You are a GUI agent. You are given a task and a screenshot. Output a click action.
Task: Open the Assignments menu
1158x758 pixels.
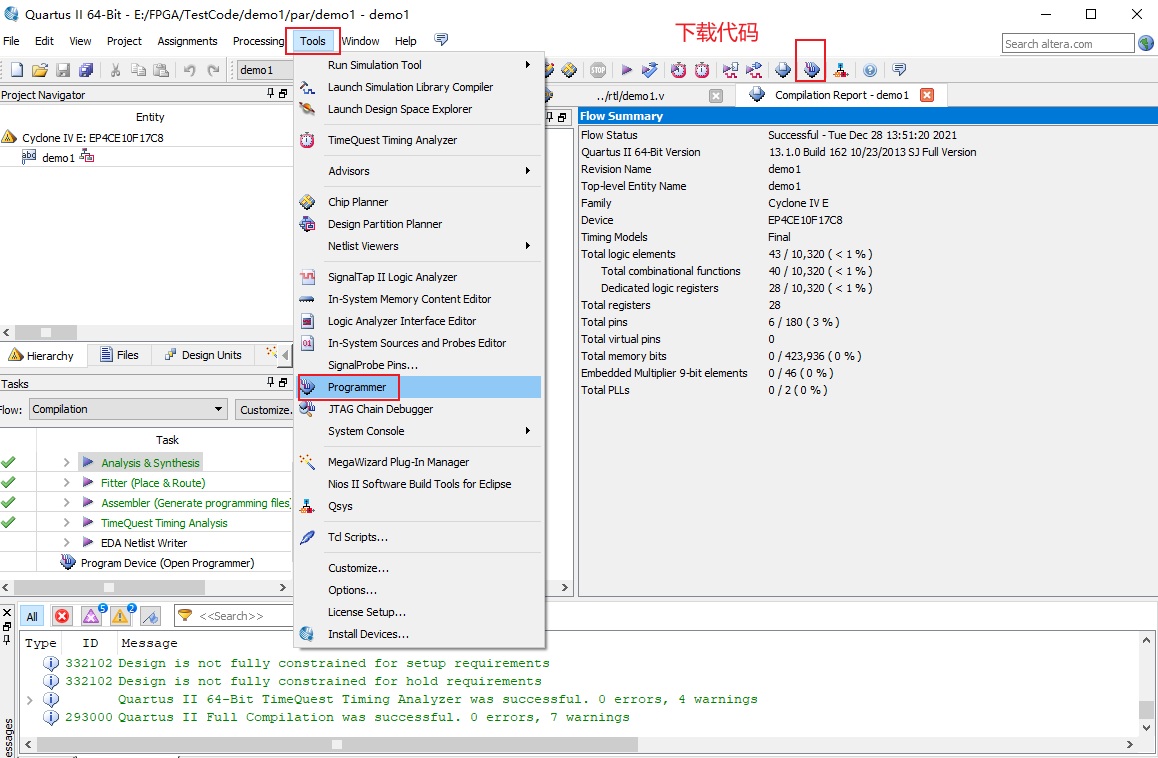[x=187, y=41]
